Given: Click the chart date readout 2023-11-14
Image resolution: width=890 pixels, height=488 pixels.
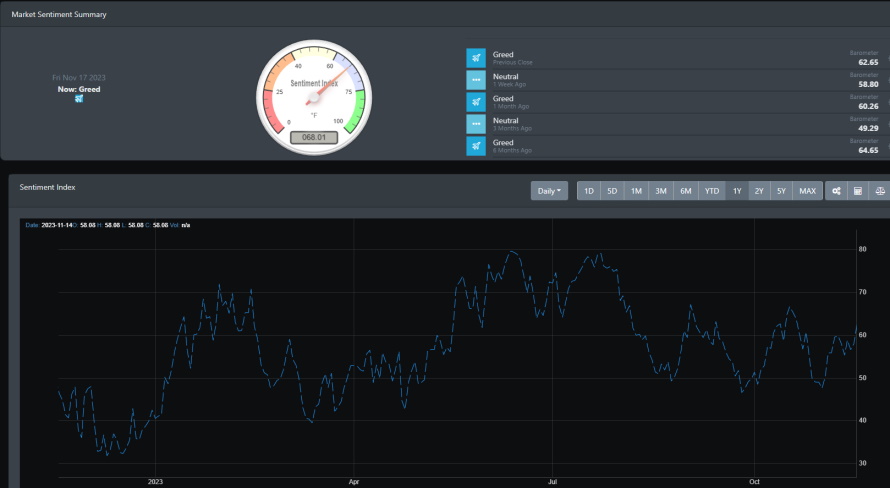Looking at the screenshot, I should point(57,225).
